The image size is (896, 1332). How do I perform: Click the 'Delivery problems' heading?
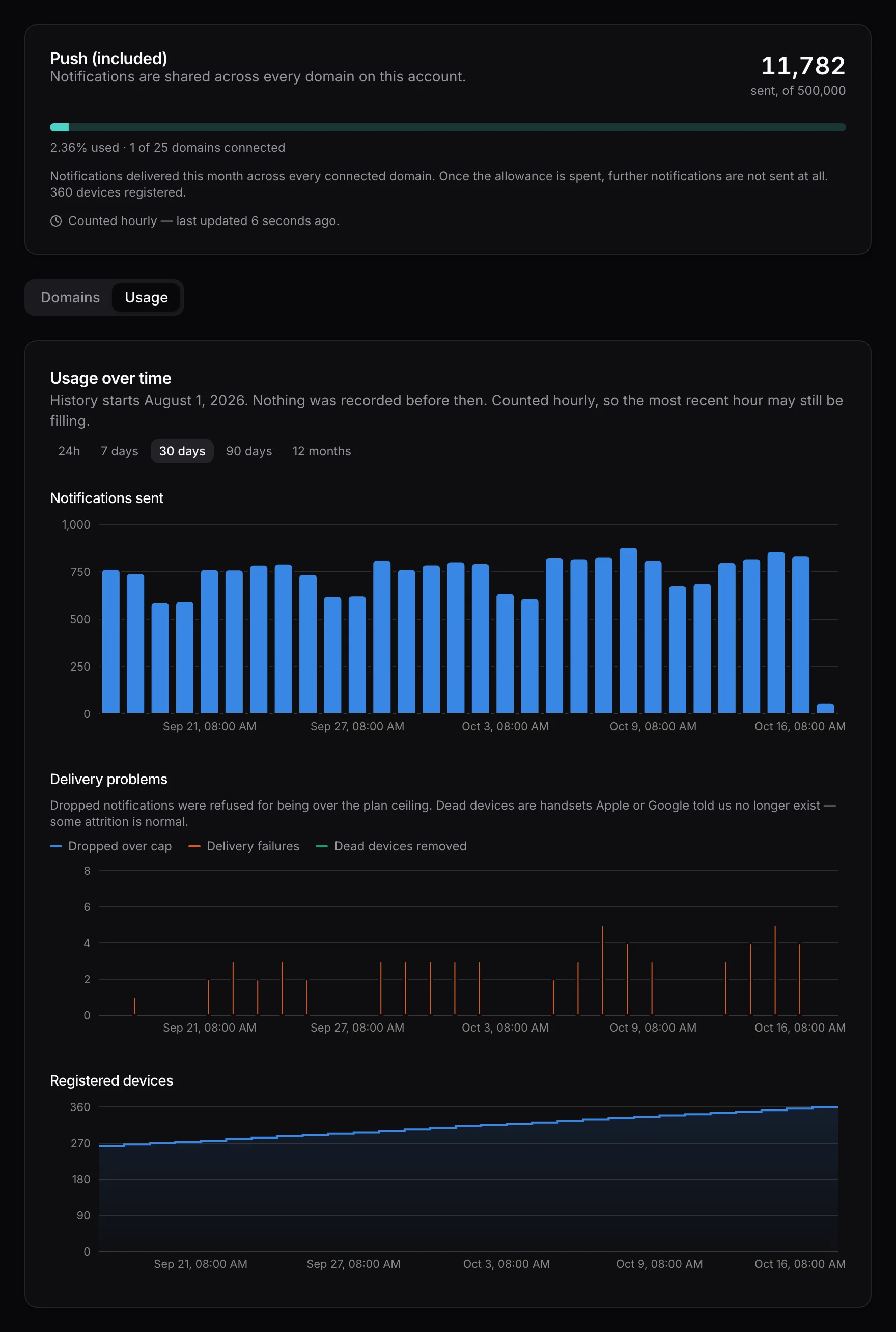tap(108, 779)
